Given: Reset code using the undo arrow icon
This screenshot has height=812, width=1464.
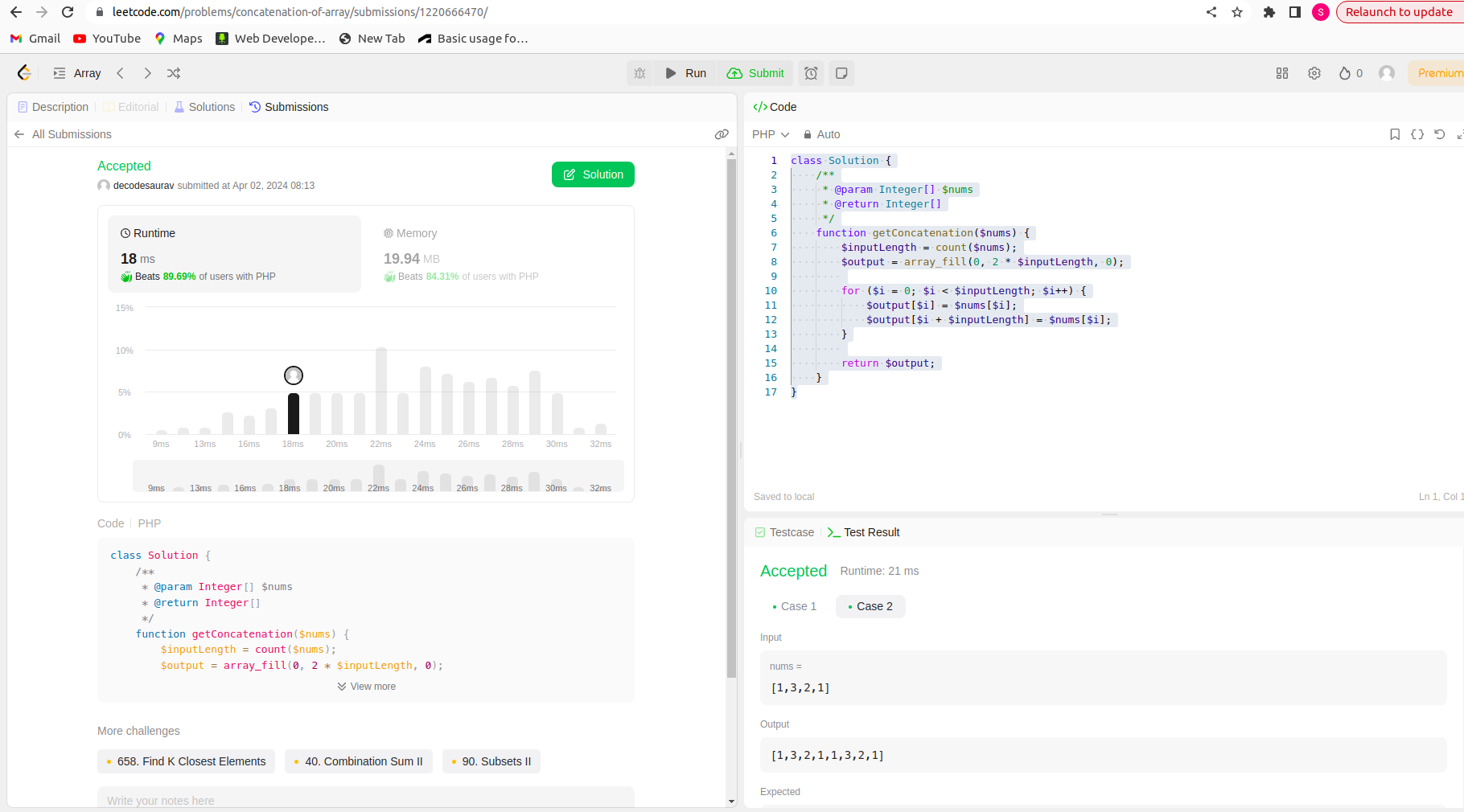Looking at the screenshot, I should (x=1440, y=134).
